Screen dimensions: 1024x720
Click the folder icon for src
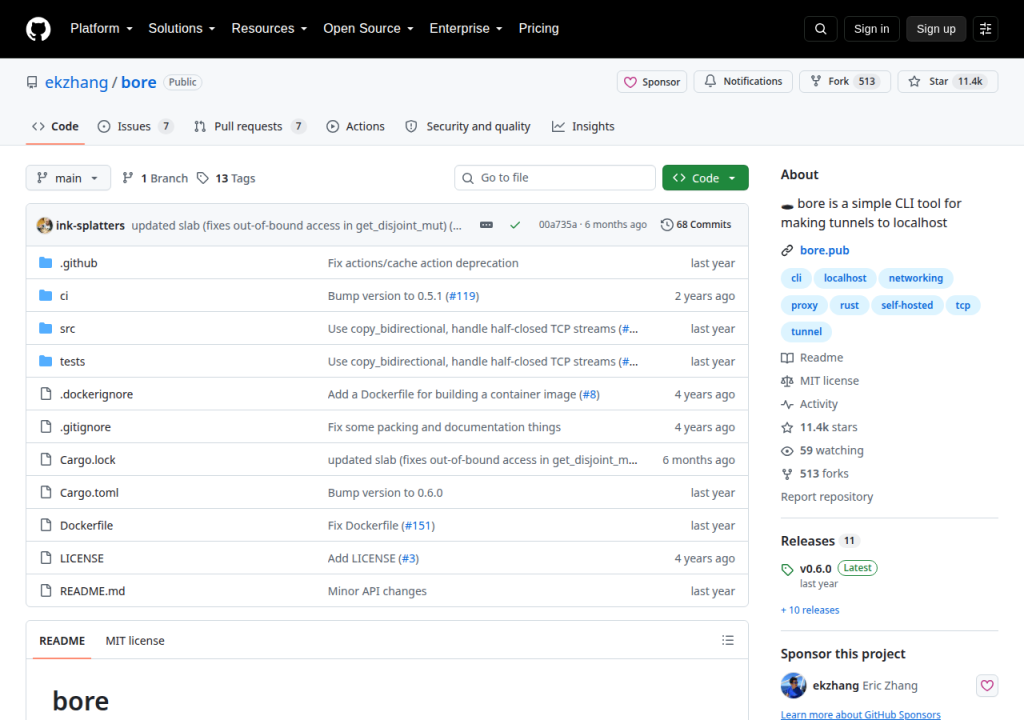click(46, 328)
